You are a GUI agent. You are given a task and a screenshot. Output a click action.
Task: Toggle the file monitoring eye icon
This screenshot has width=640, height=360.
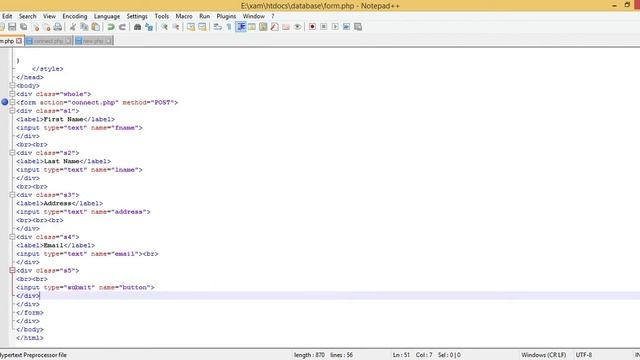pyautogui.click(x=298, y=27)
